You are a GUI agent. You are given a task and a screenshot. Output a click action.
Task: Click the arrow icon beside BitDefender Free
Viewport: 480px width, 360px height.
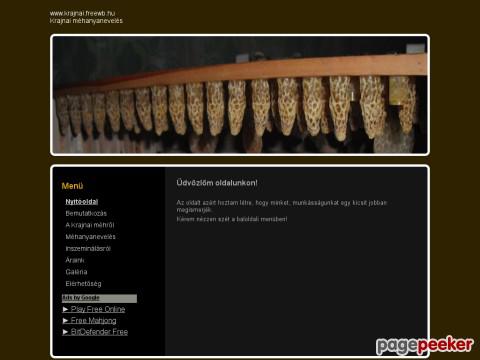(65, 332)
